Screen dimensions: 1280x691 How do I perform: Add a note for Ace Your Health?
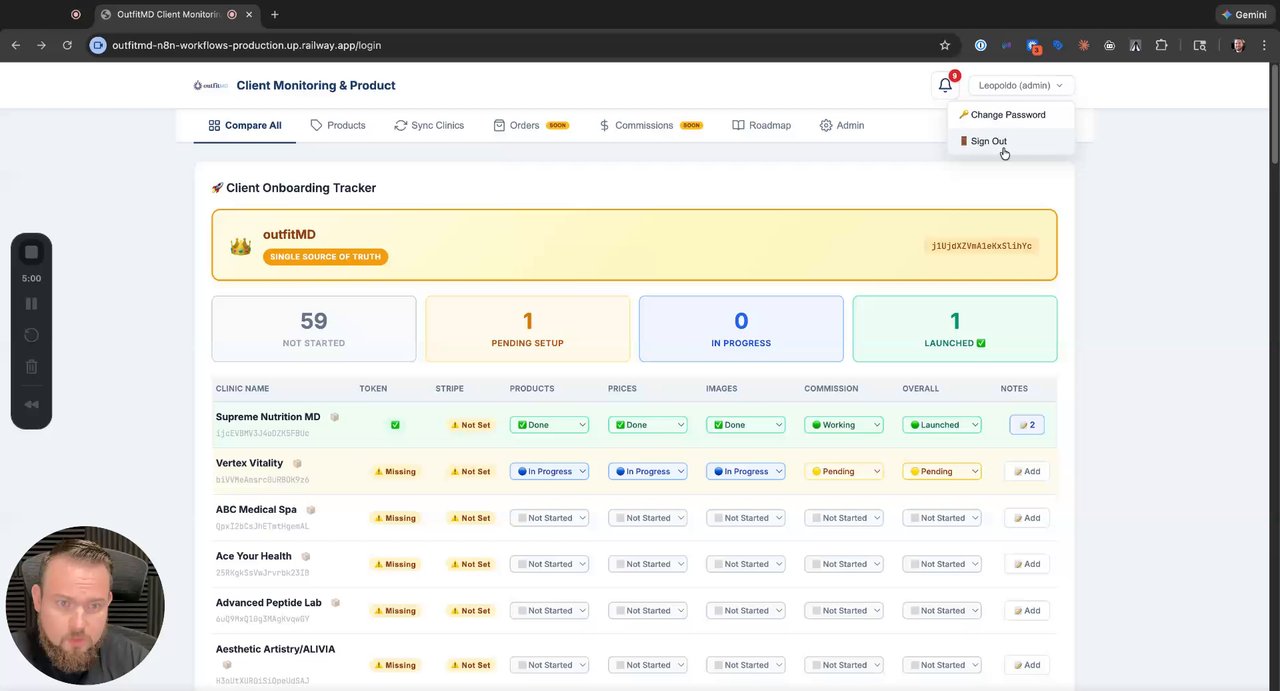1027,564
